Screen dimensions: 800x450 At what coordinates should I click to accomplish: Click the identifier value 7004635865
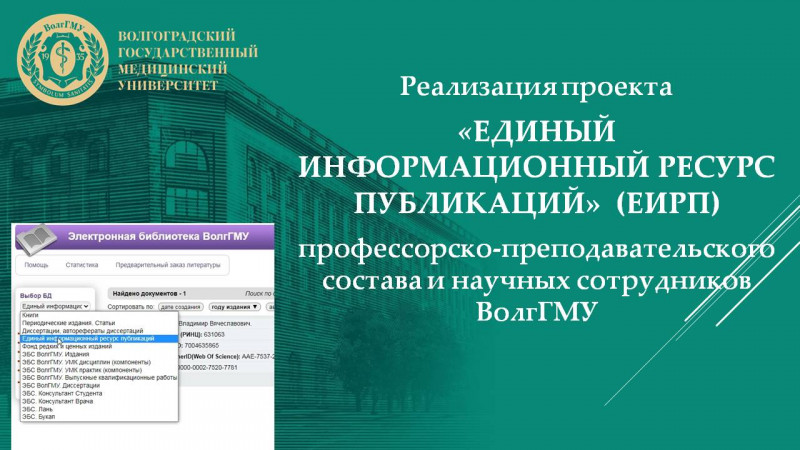click(202, 346)
